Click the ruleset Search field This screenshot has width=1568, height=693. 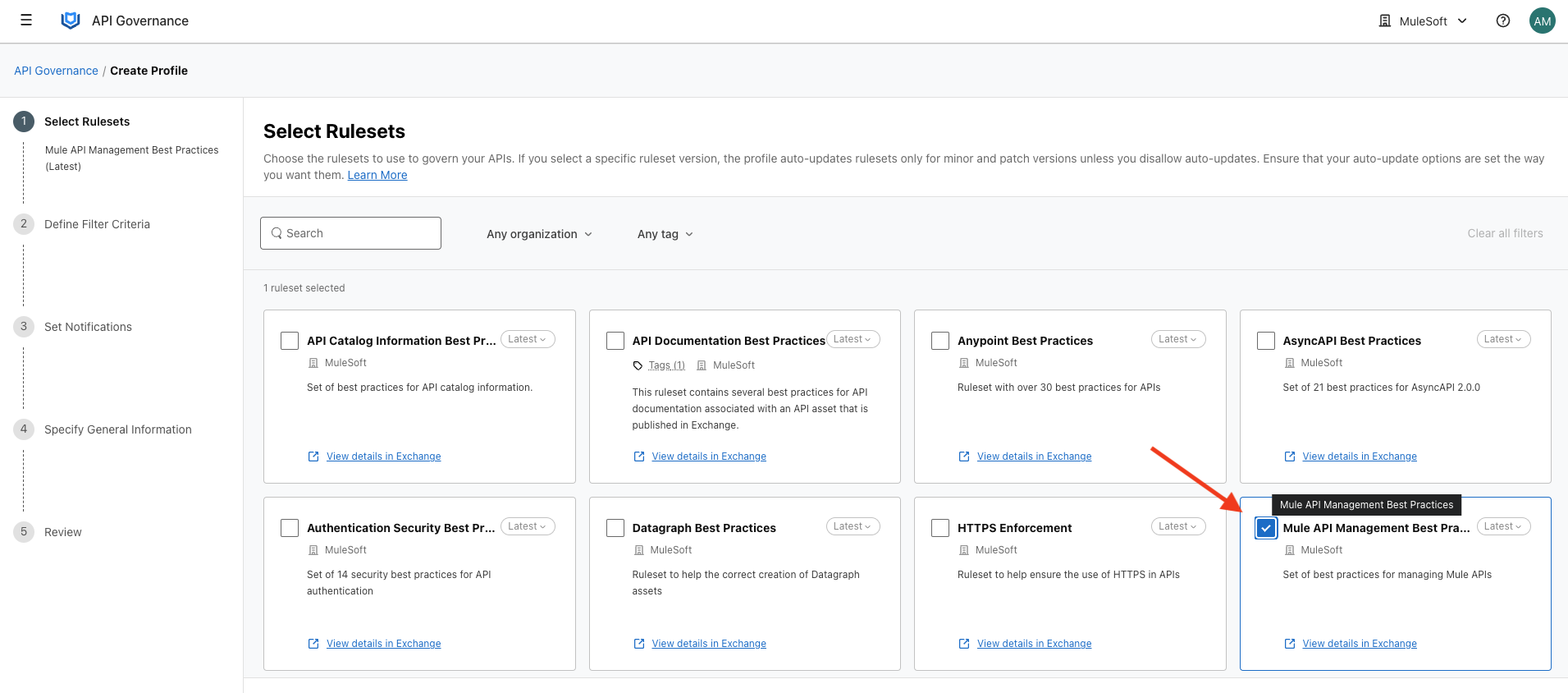tap(351, 233)
